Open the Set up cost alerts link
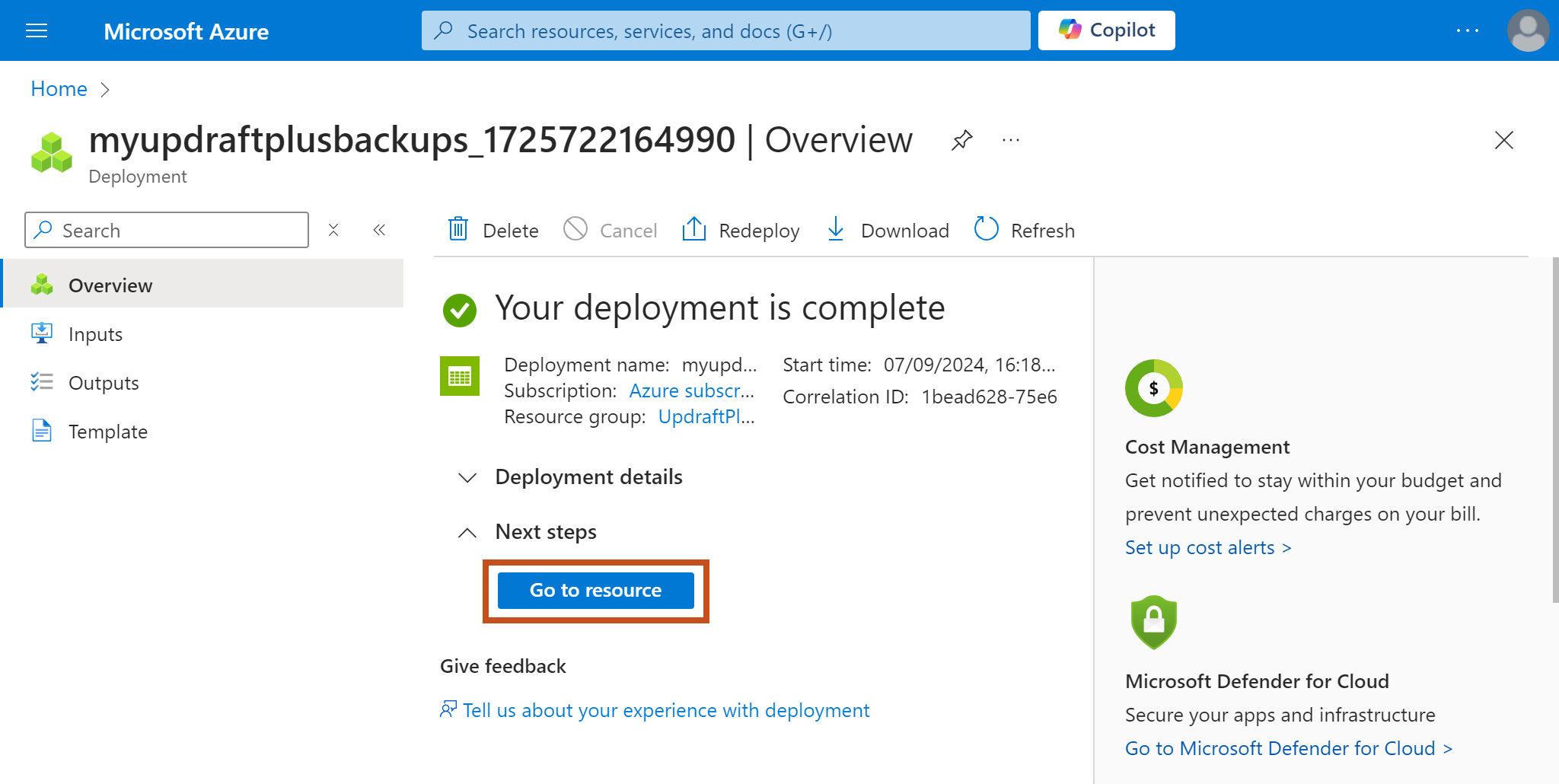1559x784 pixels. pos(1207,547)
